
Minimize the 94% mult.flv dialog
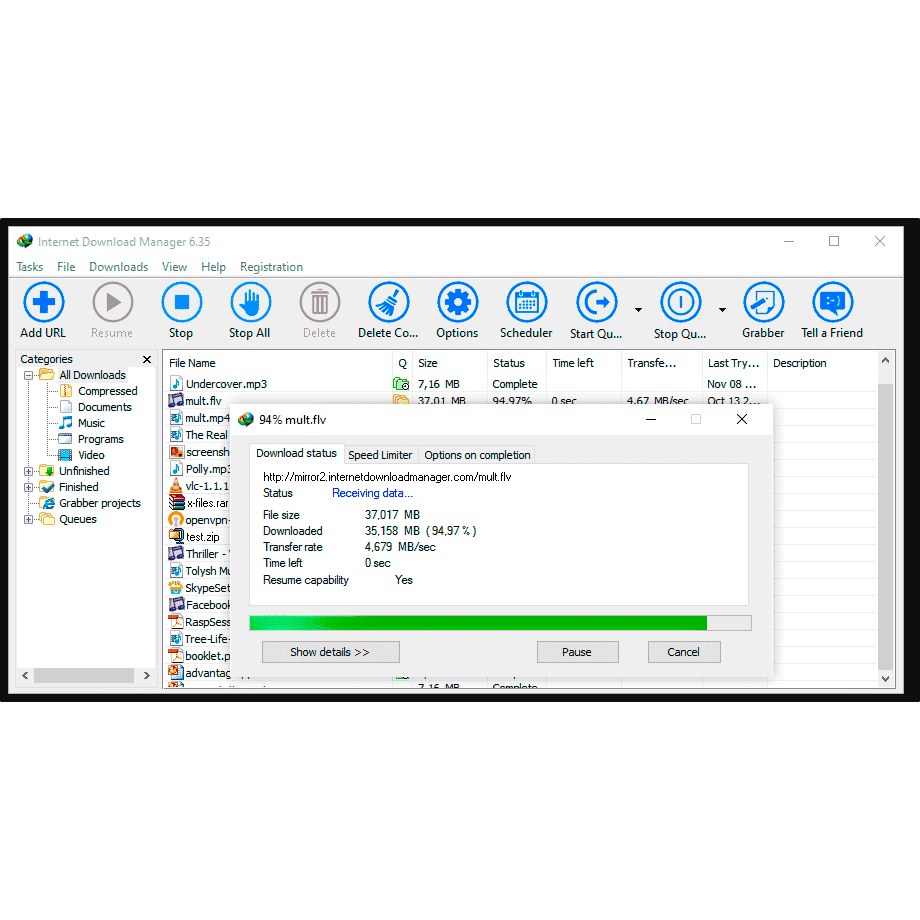coord(651,420)
